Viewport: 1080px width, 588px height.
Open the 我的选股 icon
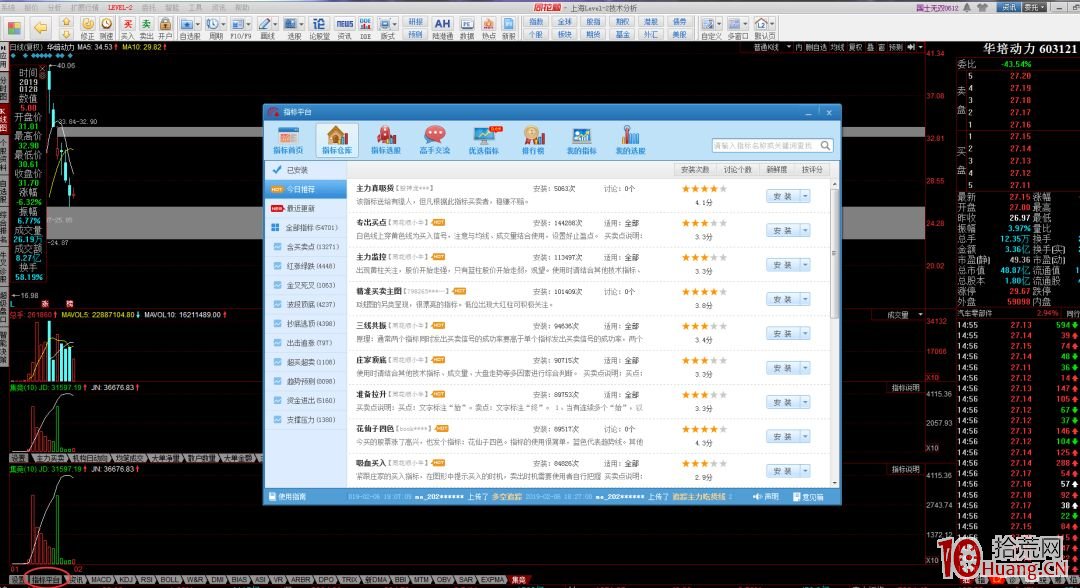click(630, 140)
